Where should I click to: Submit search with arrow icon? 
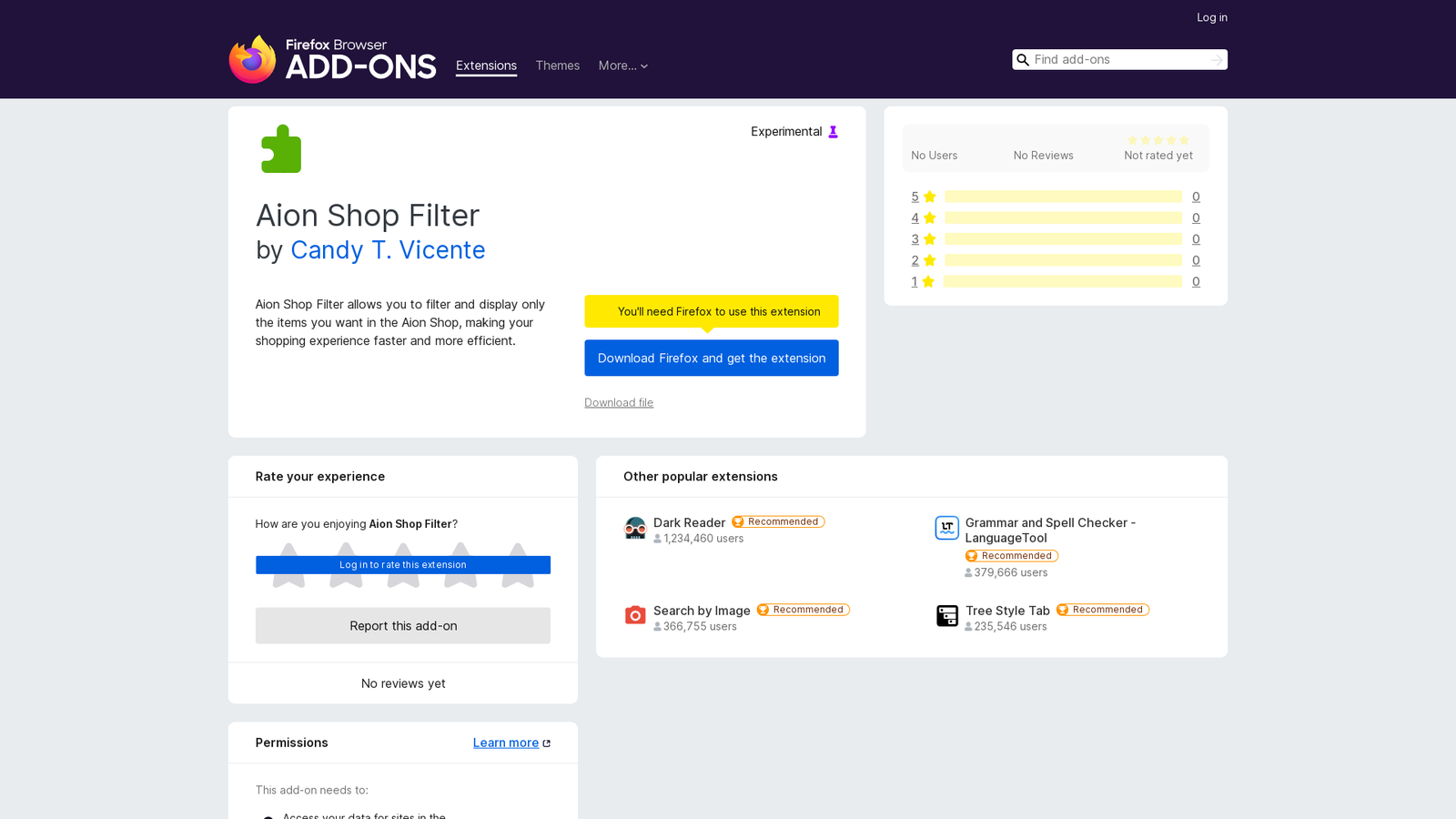point(1217,60)
